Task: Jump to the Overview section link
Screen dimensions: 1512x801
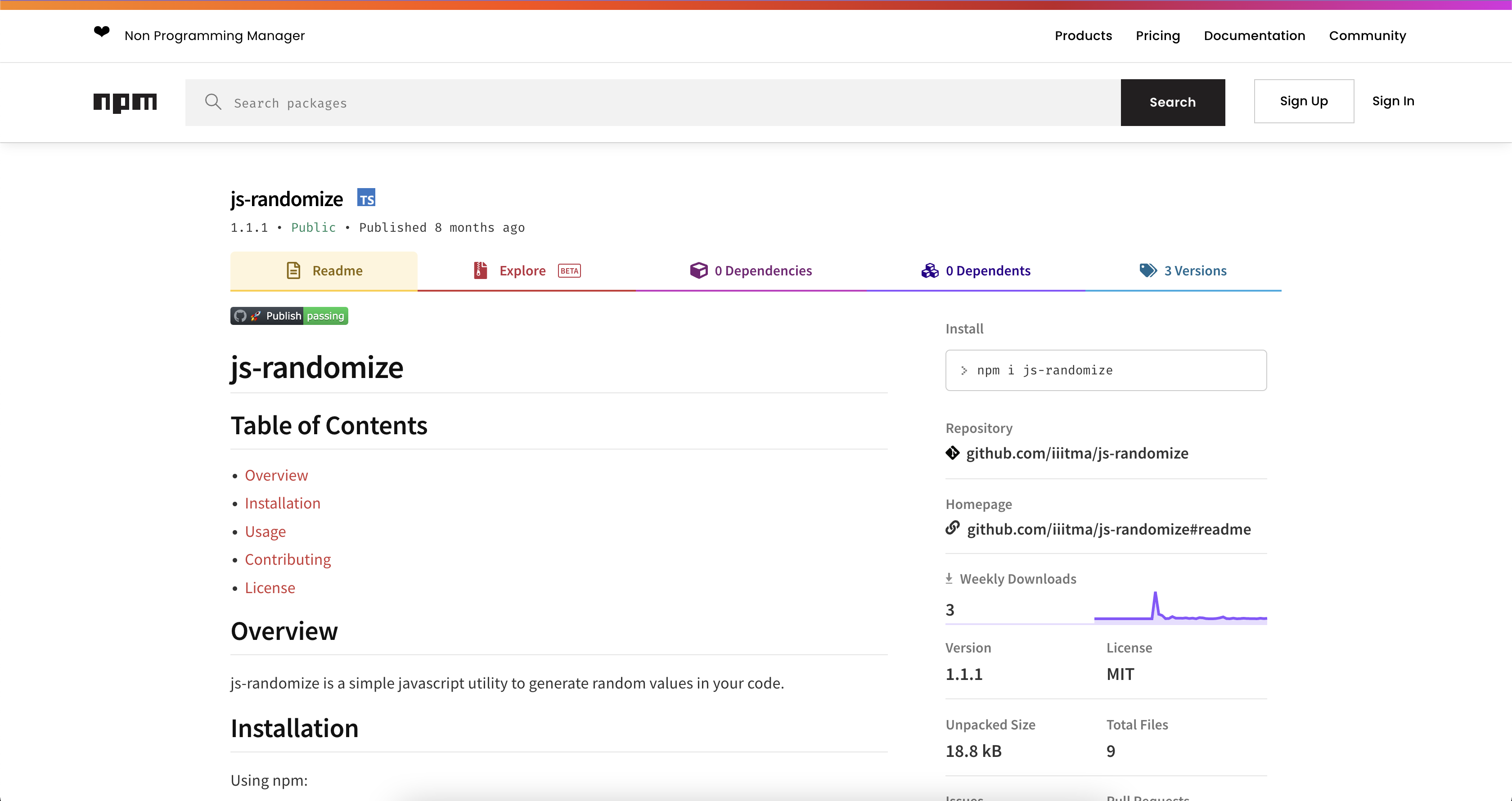Action: point(276,475)
